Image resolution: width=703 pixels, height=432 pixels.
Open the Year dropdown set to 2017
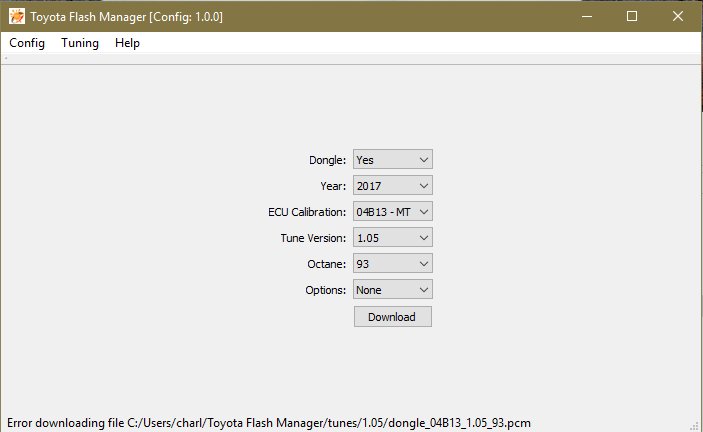click(x=393, y=186)
